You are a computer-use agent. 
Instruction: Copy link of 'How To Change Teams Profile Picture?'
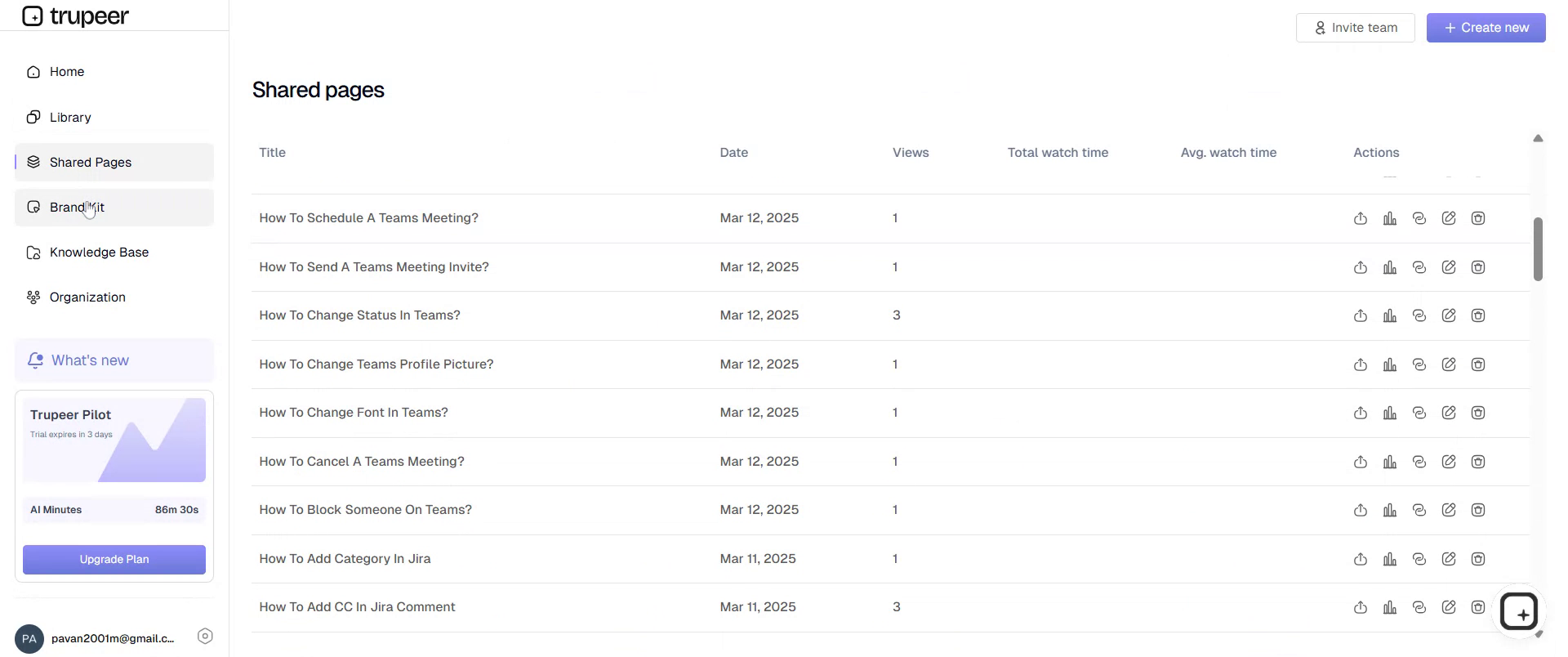(1419, 364)
